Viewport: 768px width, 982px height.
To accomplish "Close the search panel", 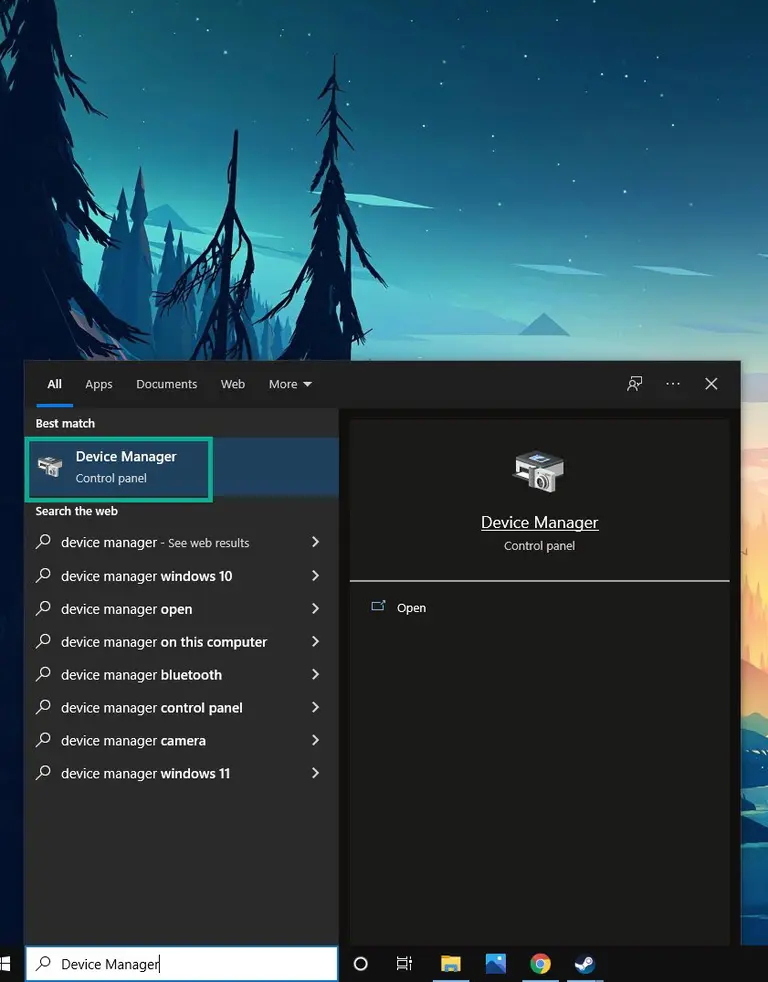I will pos(711,383).
